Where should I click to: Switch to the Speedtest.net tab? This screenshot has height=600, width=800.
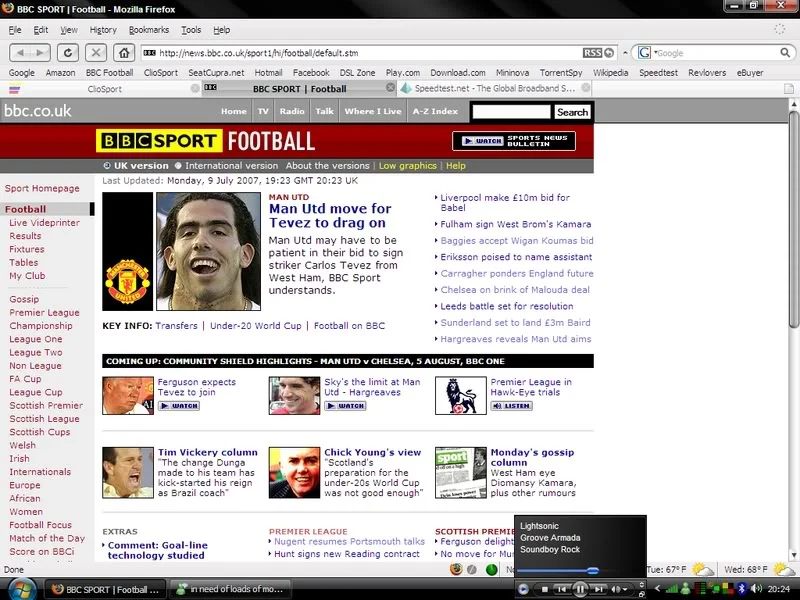[x=494, y=88]
